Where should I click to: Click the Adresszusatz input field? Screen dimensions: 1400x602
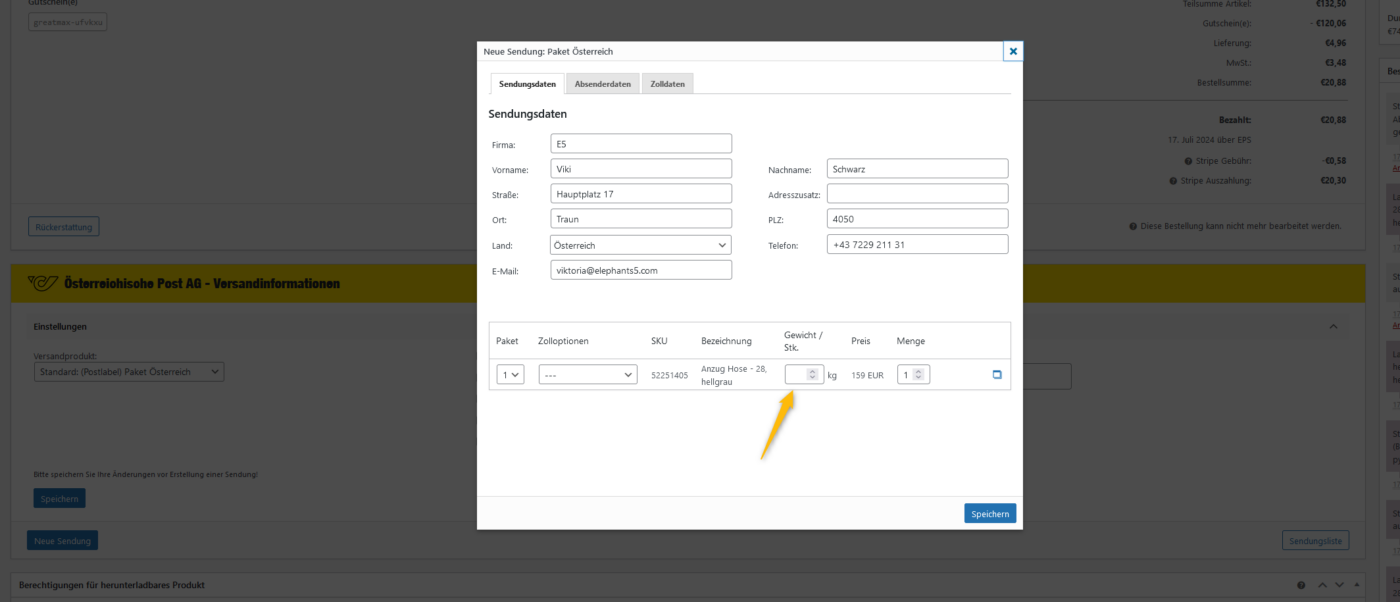click(918, 194)
